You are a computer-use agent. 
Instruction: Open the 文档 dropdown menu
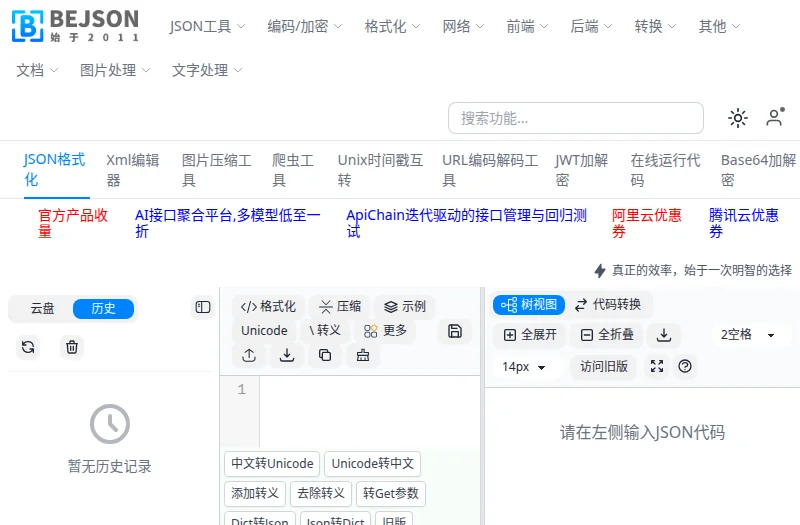click(x=37, y=70)
